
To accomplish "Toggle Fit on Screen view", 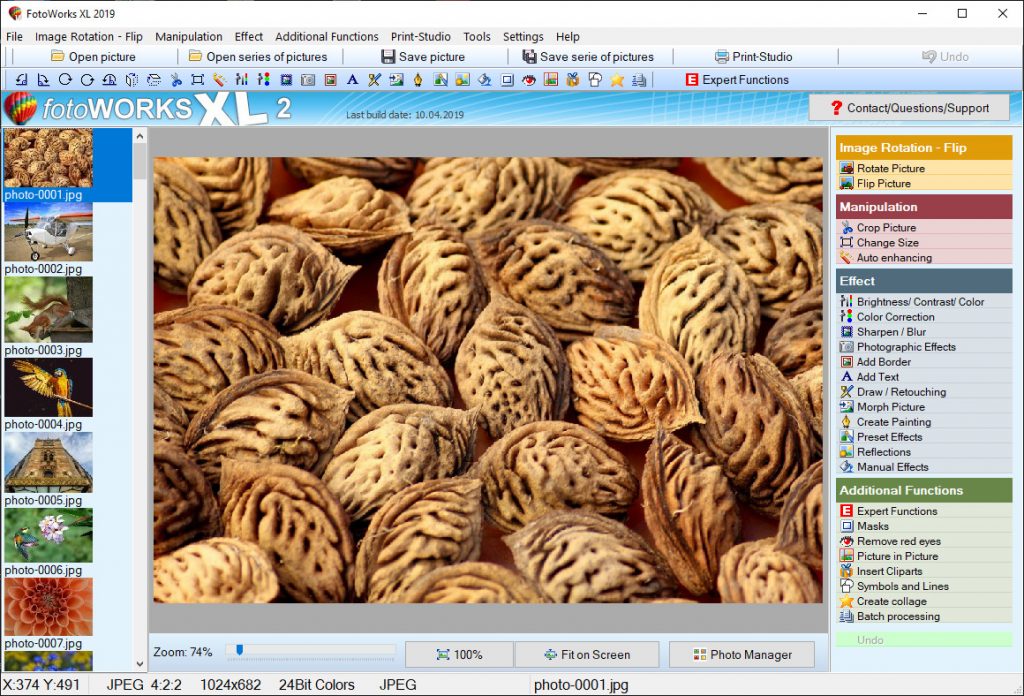I will (587, 654).
